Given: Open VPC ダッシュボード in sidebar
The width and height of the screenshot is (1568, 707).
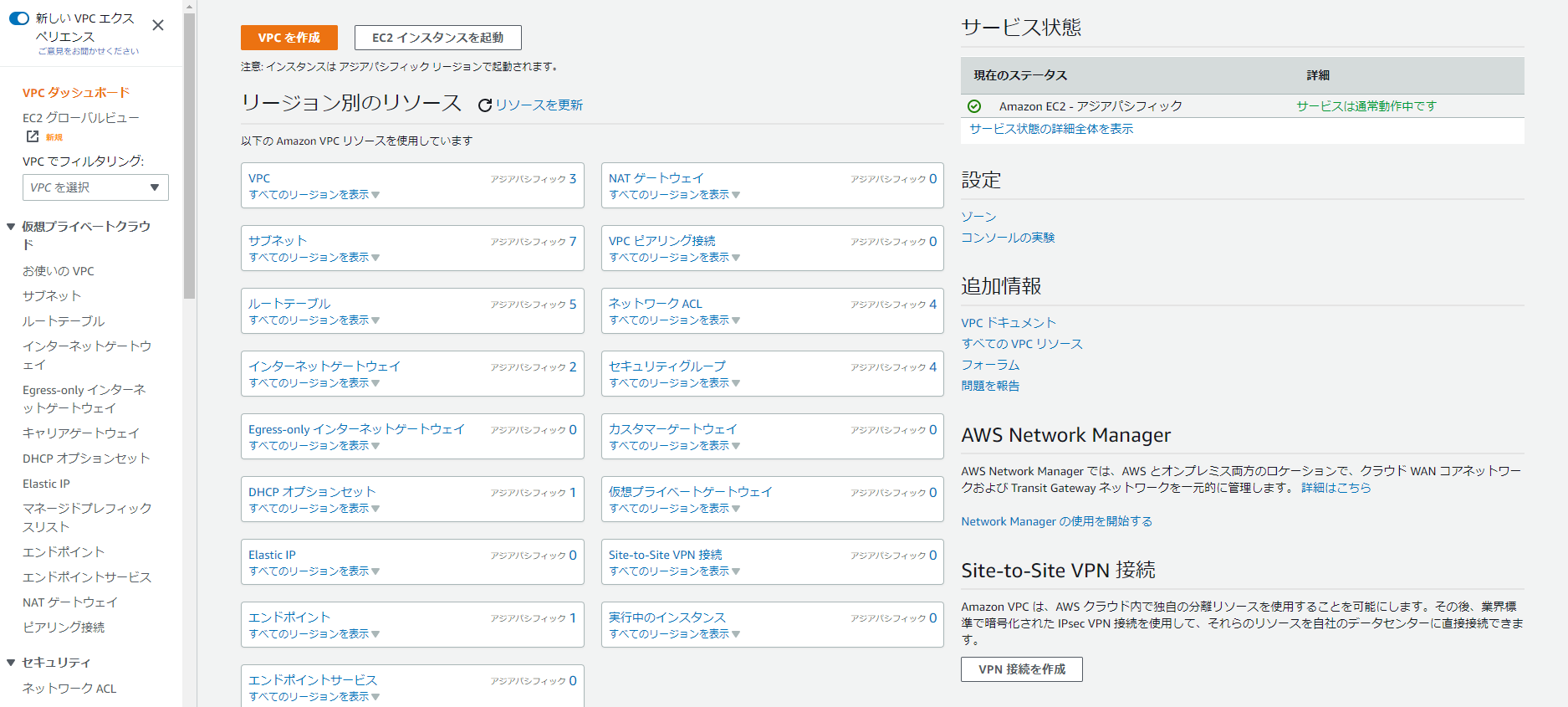Looking at the screenshot, I should [76, 93].
